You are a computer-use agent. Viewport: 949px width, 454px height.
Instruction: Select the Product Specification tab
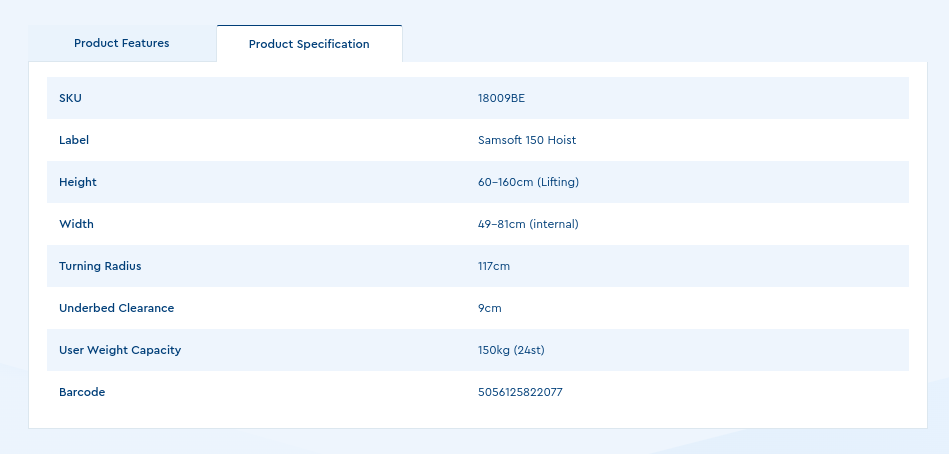309,44
